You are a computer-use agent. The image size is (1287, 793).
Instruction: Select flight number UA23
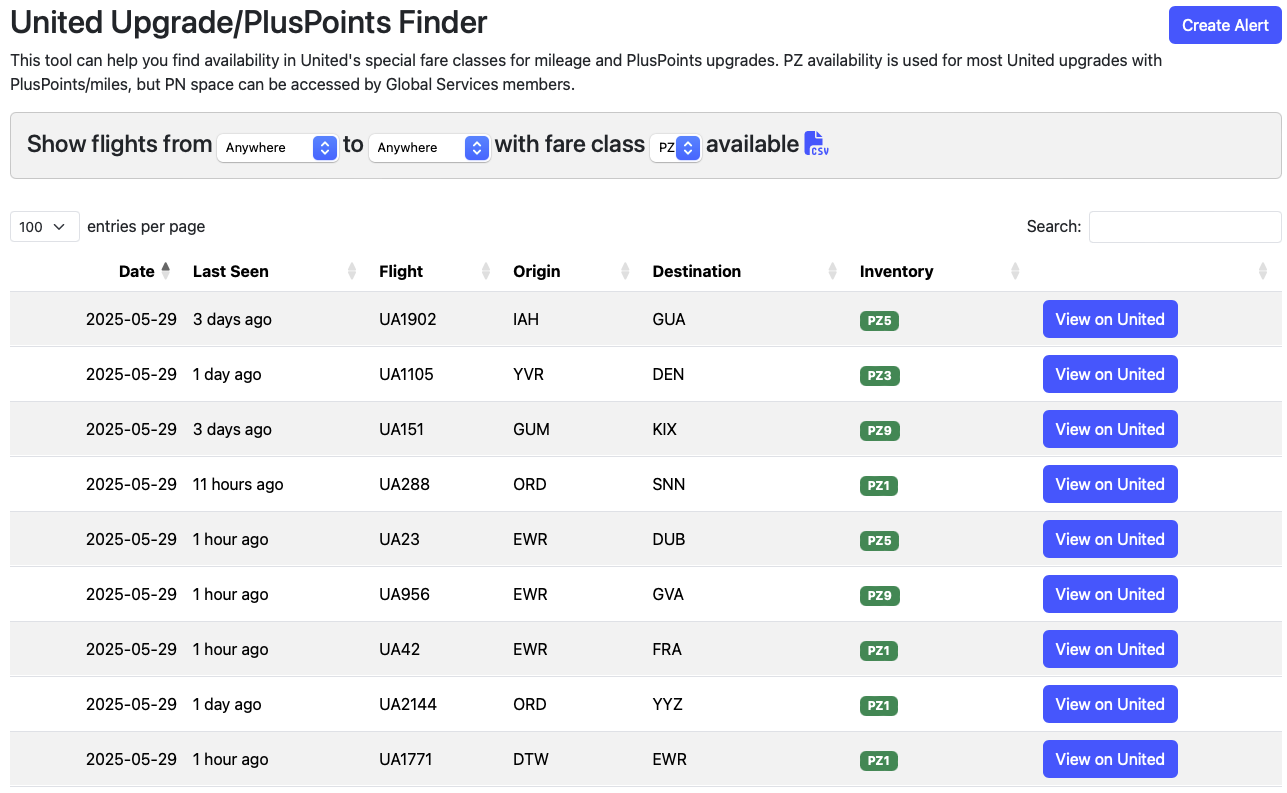(x=399, y=539)
